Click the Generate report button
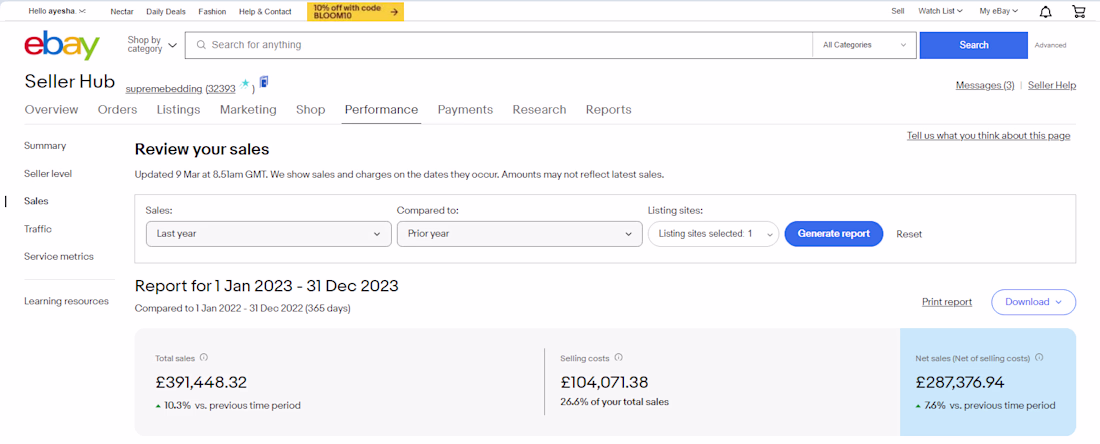Screen dimensions: 1100x444 833,234
